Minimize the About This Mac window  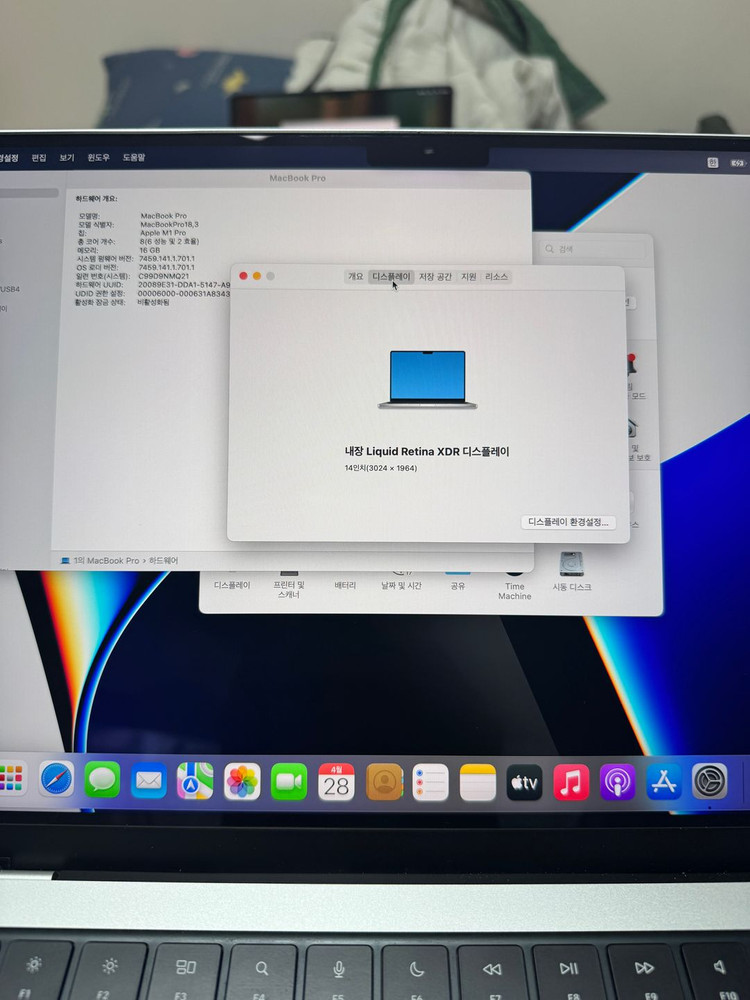[x=256, y=276]
